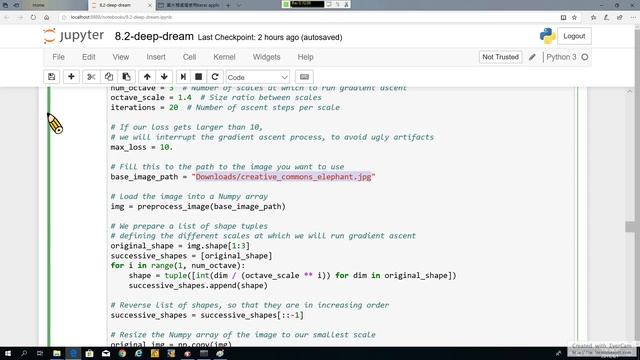Open the Kernel menu
The width and height of the screenshot is (640, 360).
tap(224, 57)
